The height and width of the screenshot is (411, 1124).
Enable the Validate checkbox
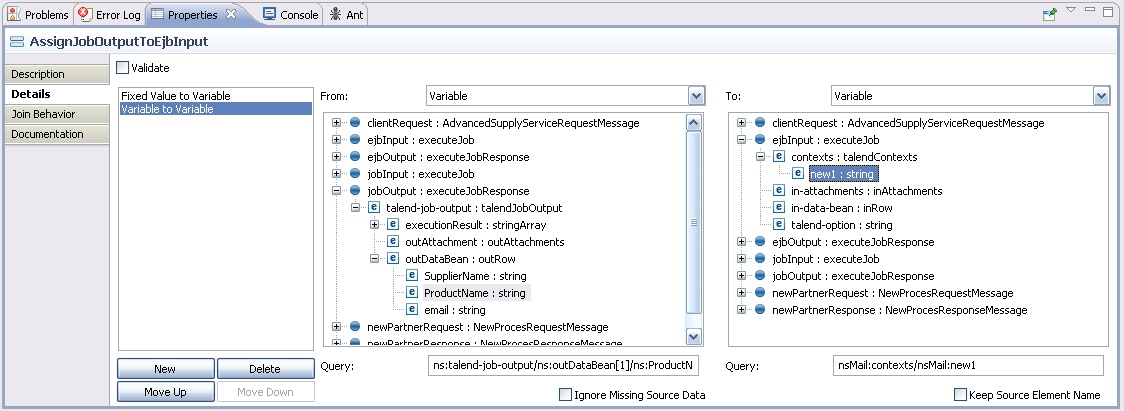coord(123,68)
